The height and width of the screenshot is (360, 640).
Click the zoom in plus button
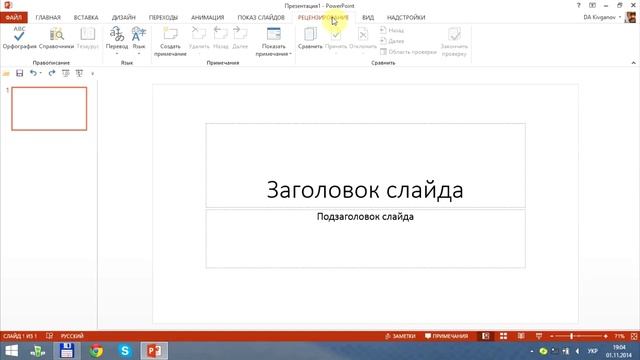point(605,336)
